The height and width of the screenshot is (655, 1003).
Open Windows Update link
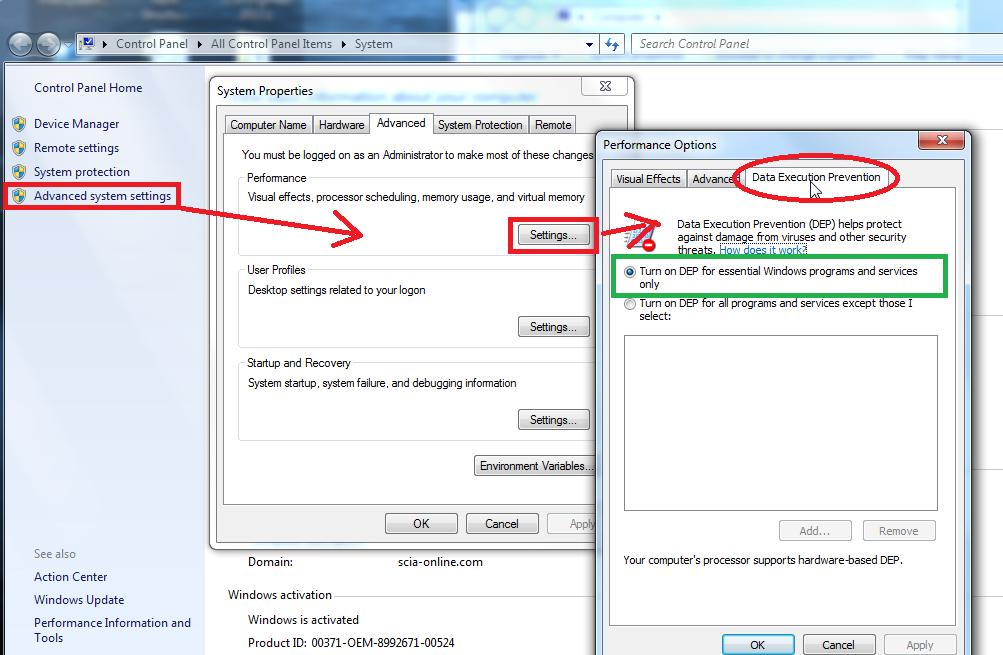(x=79, y=599)
